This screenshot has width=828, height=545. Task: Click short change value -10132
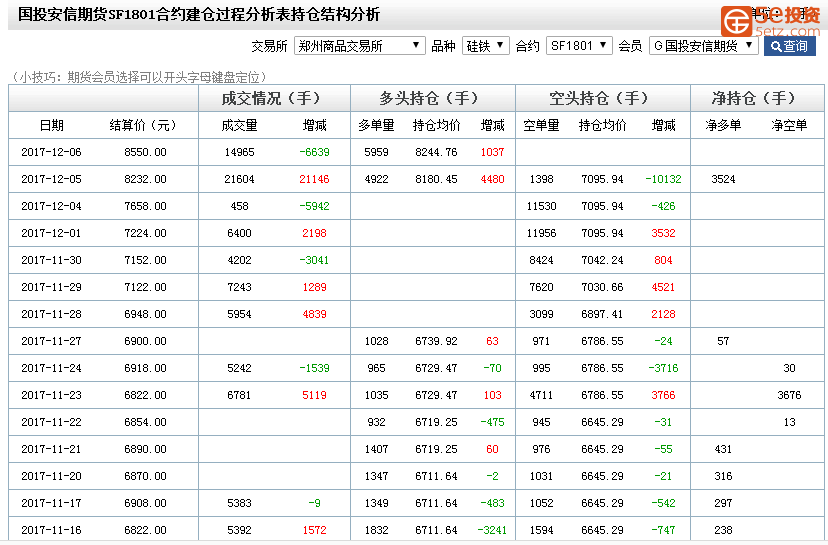pyautogui.click(x=663, y=179)
